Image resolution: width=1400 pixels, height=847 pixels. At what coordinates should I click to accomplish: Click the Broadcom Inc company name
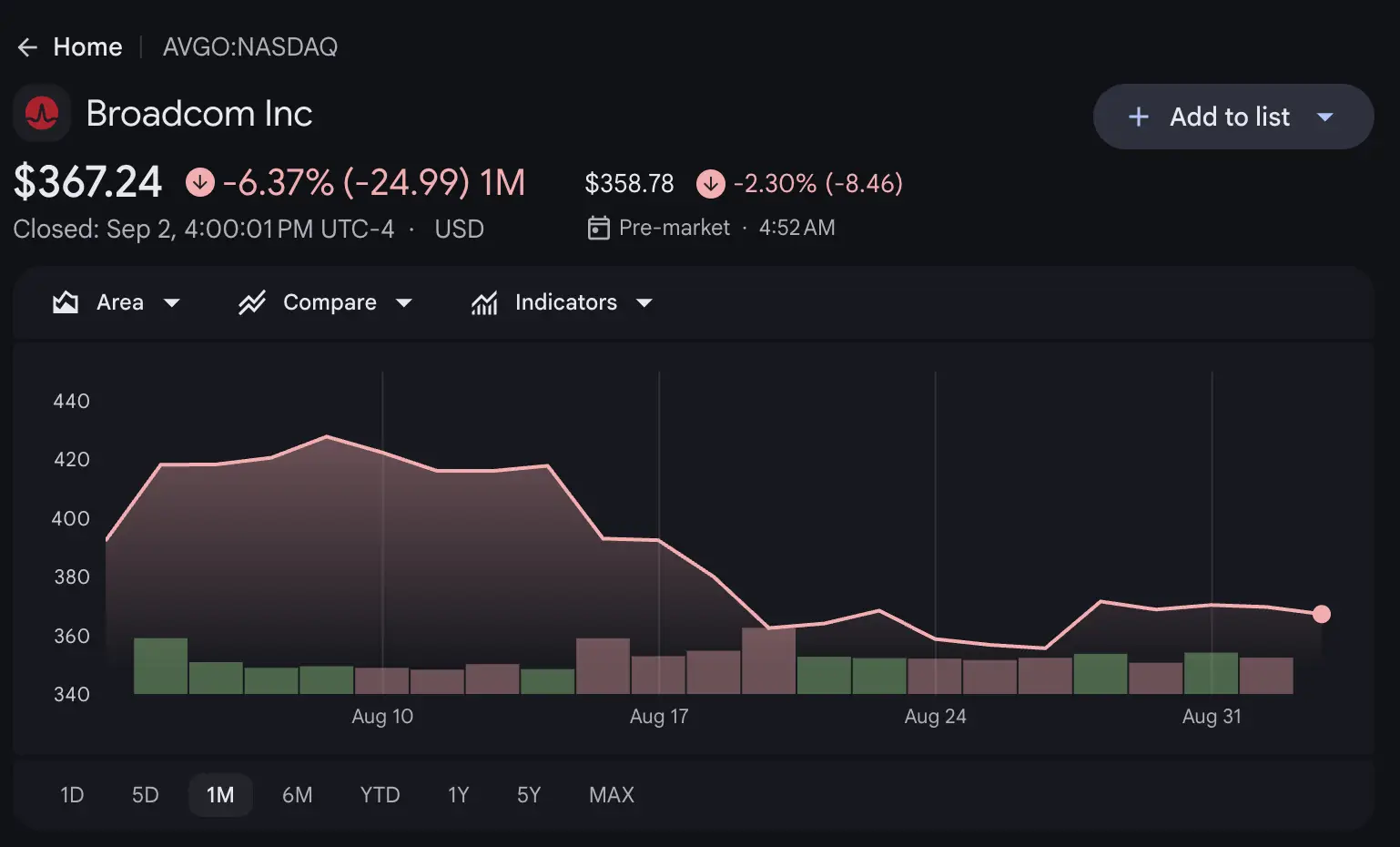click(199, 114)
